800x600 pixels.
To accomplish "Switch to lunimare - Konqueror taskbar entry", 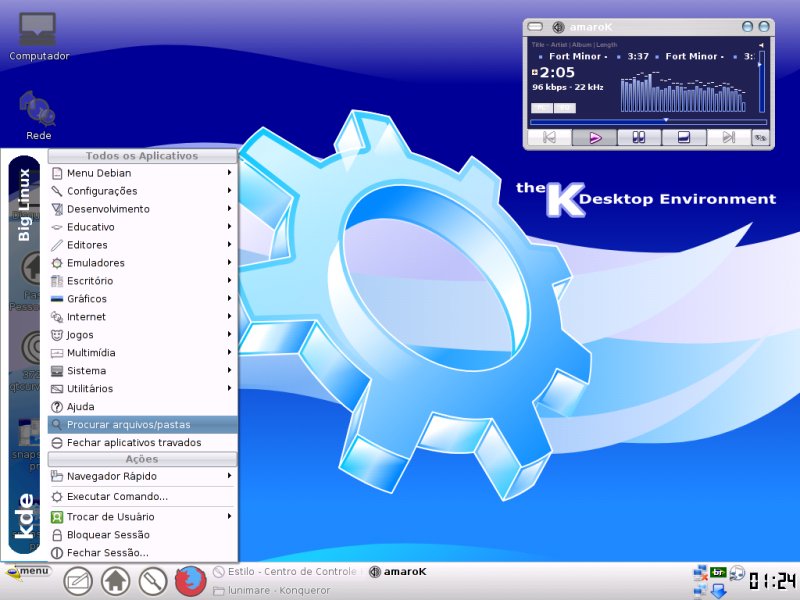I will click(x=272, y=590).
